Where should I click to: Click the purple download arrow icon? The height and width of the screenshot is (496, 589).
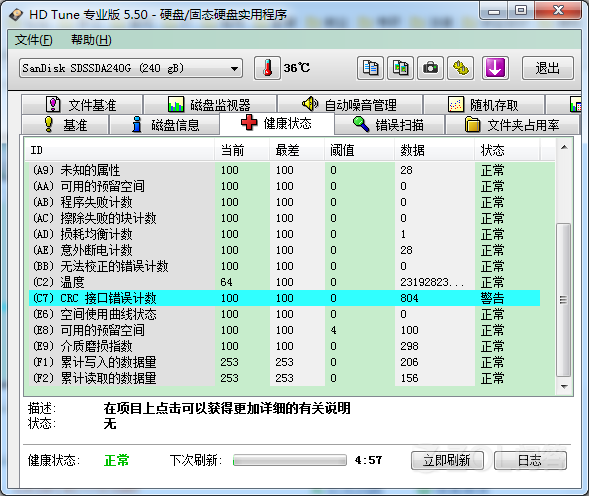coord(495,68)
